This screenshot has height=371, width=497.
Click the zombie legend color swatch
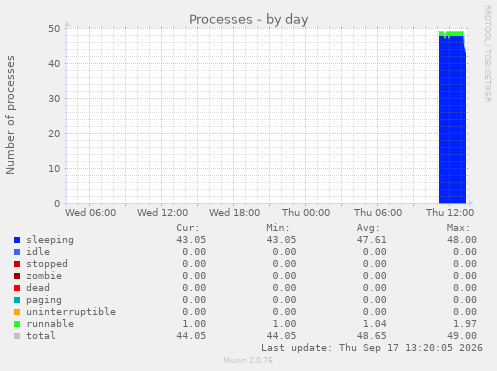click(x=17, y=276)
